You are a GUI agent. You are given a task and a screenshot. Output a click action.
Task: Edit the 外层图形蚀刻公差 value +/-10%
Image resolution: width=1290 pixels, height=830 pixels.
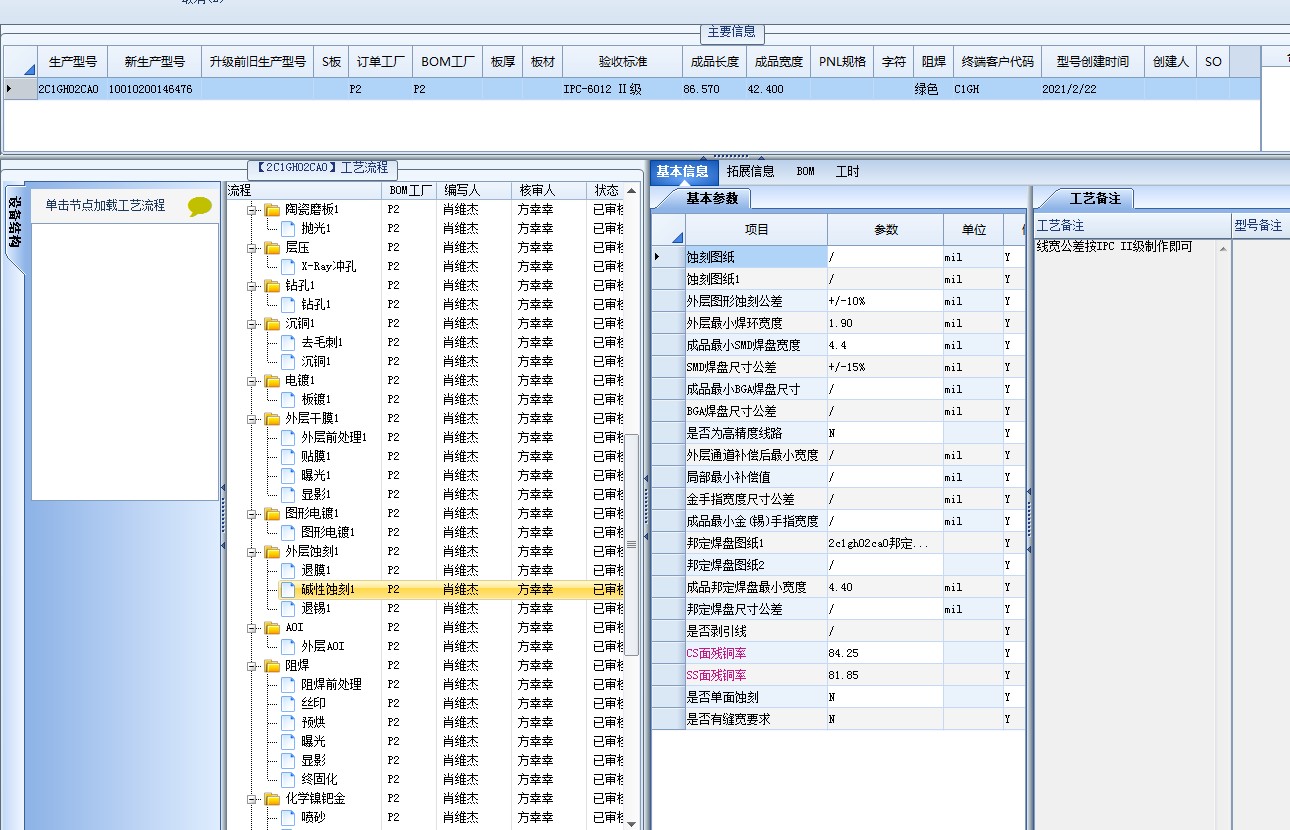(x=884, y=301)
